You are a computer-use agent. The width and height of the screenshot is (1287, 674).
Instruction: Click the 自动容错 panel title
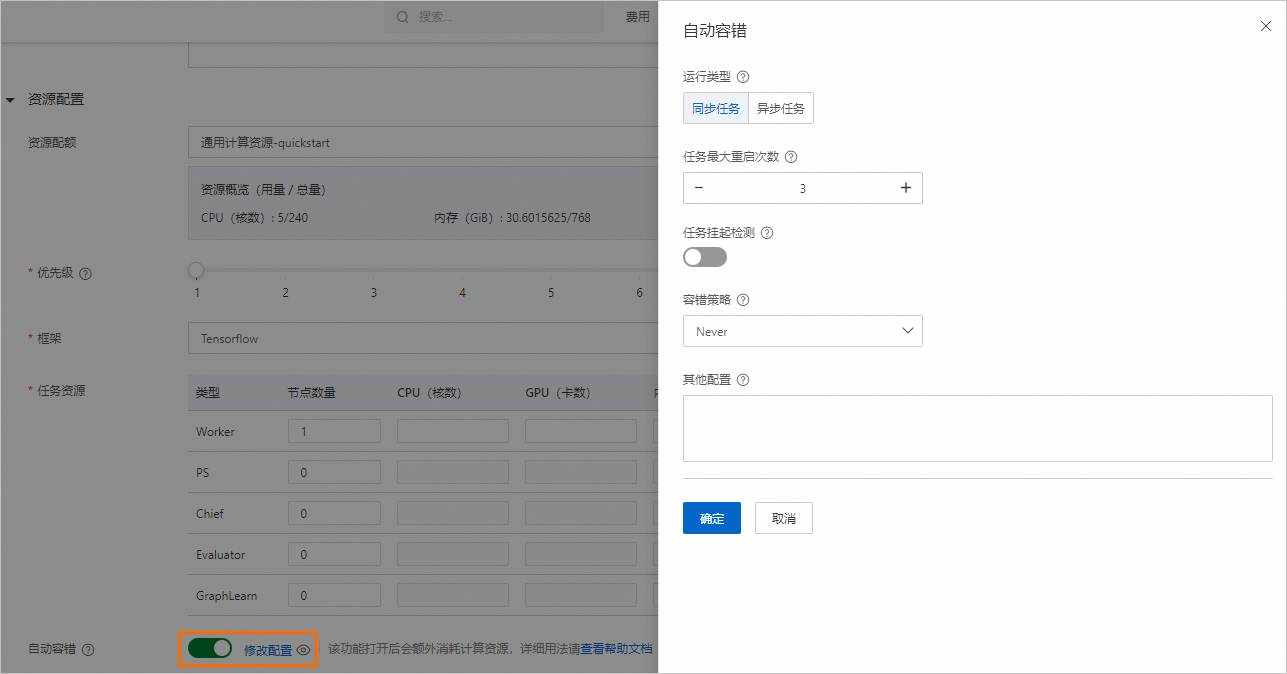[715, 31]
